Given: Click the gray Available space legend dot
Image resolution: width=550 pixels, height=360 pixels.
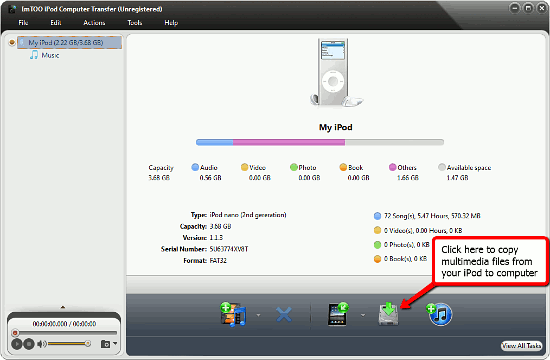Looking at the screenshot, I should point(442,167).
